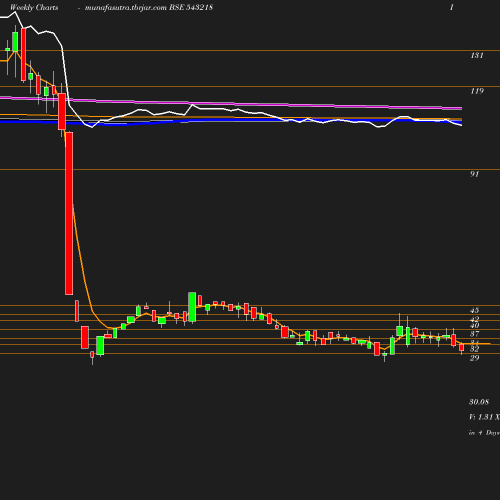Click the tallest red crash candlestick
This screenshot has height=500, width=500.
[69, 213]
